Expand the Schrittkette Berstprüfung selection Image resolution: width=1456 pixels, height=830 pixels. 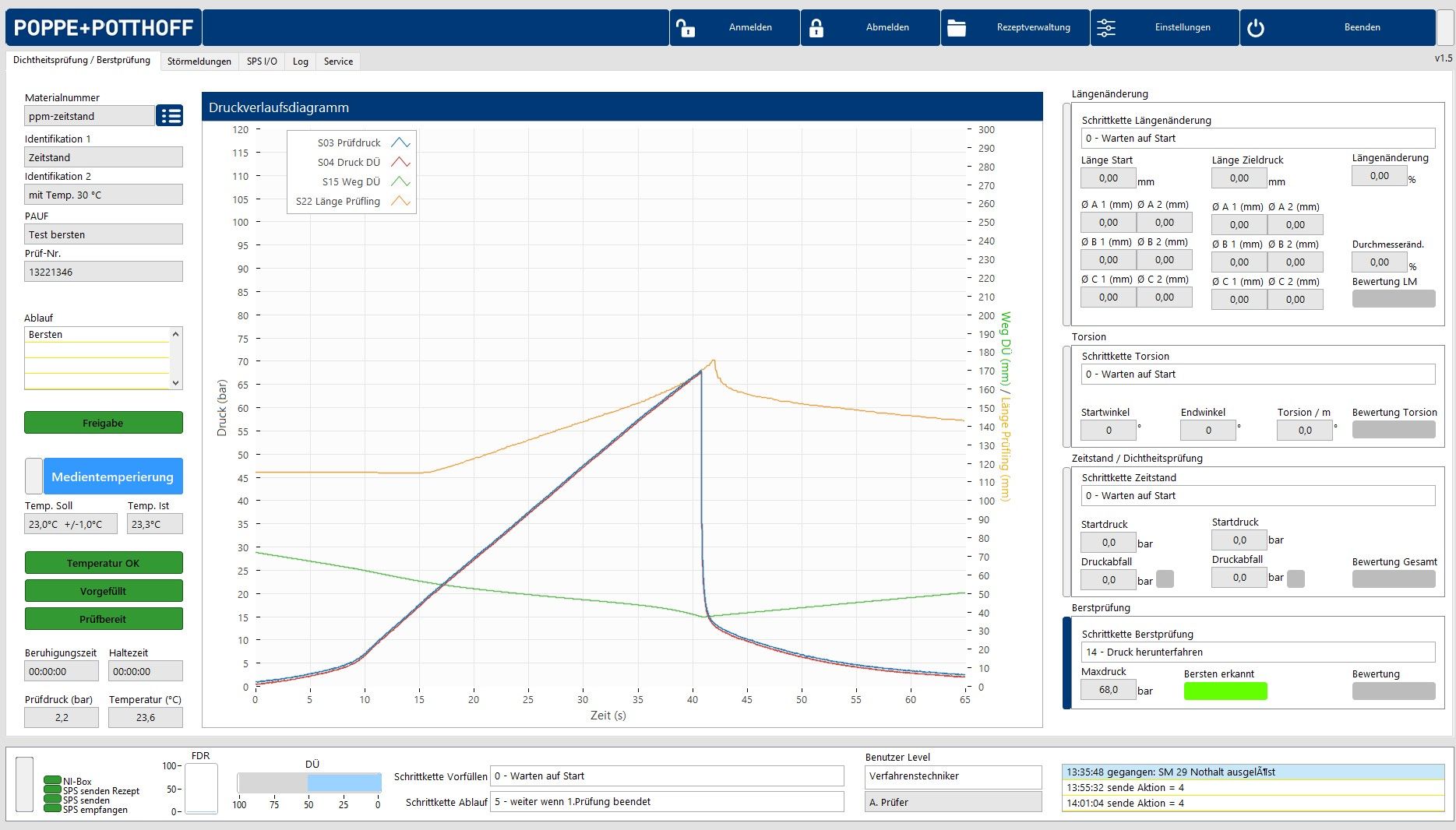pos(1258,652)
